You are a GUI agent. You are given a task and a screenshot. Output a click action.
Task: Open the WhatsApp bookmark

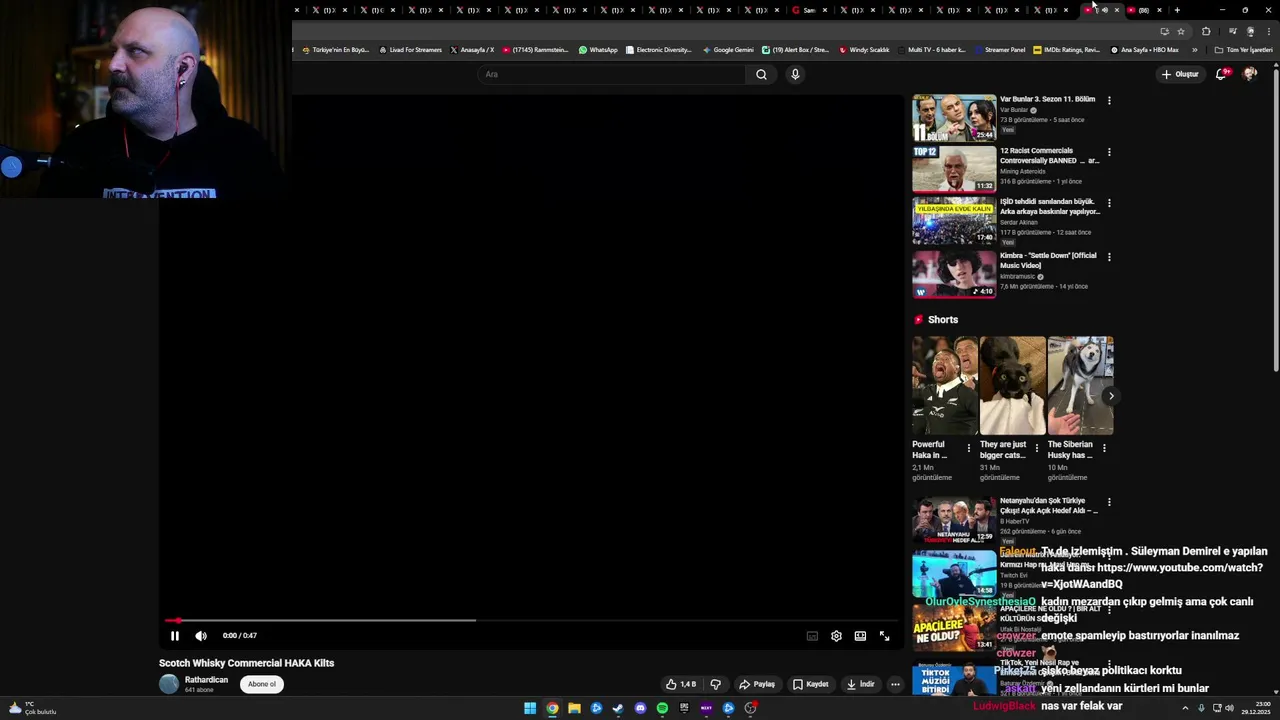[x=598, y=50]
